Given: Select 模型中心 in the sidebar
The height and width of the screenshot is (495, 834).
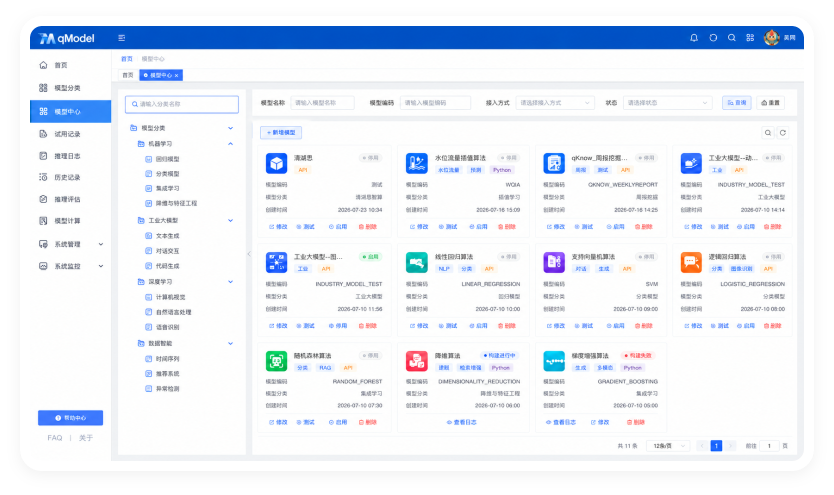Looking at the screenshot, I should click(70, 112).
